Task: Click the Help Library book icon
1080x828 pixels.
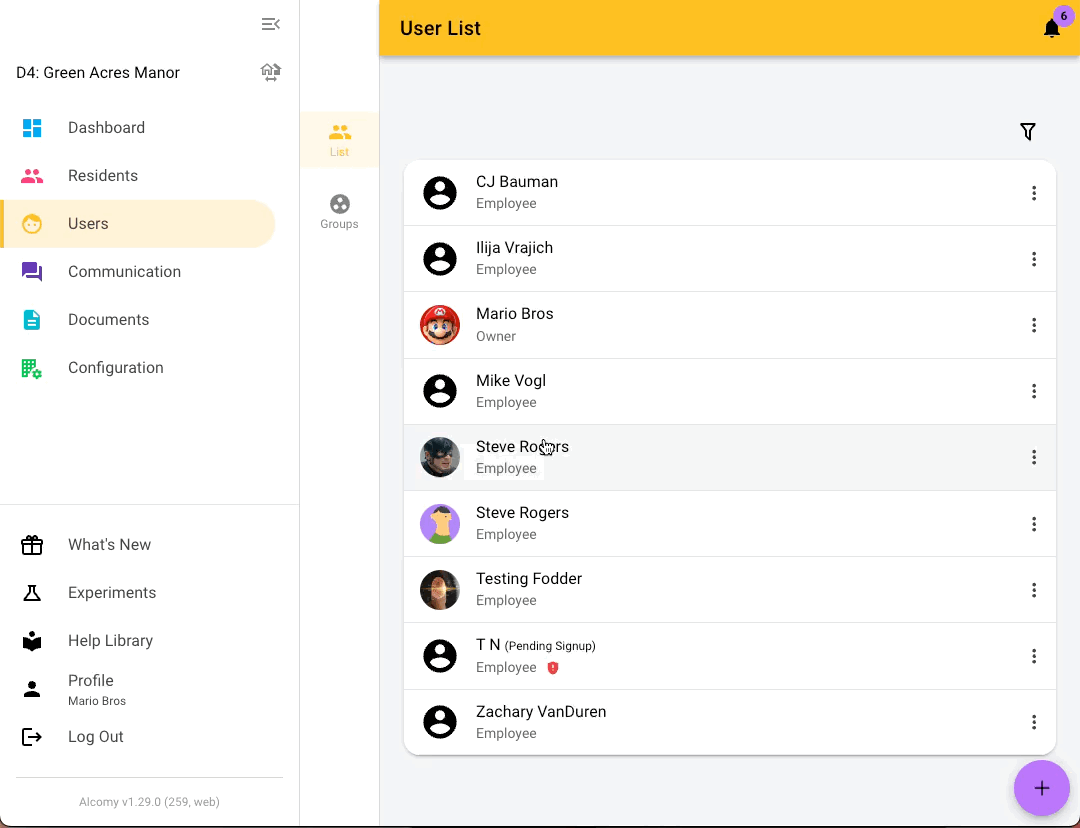Action: tap(32, 641)
